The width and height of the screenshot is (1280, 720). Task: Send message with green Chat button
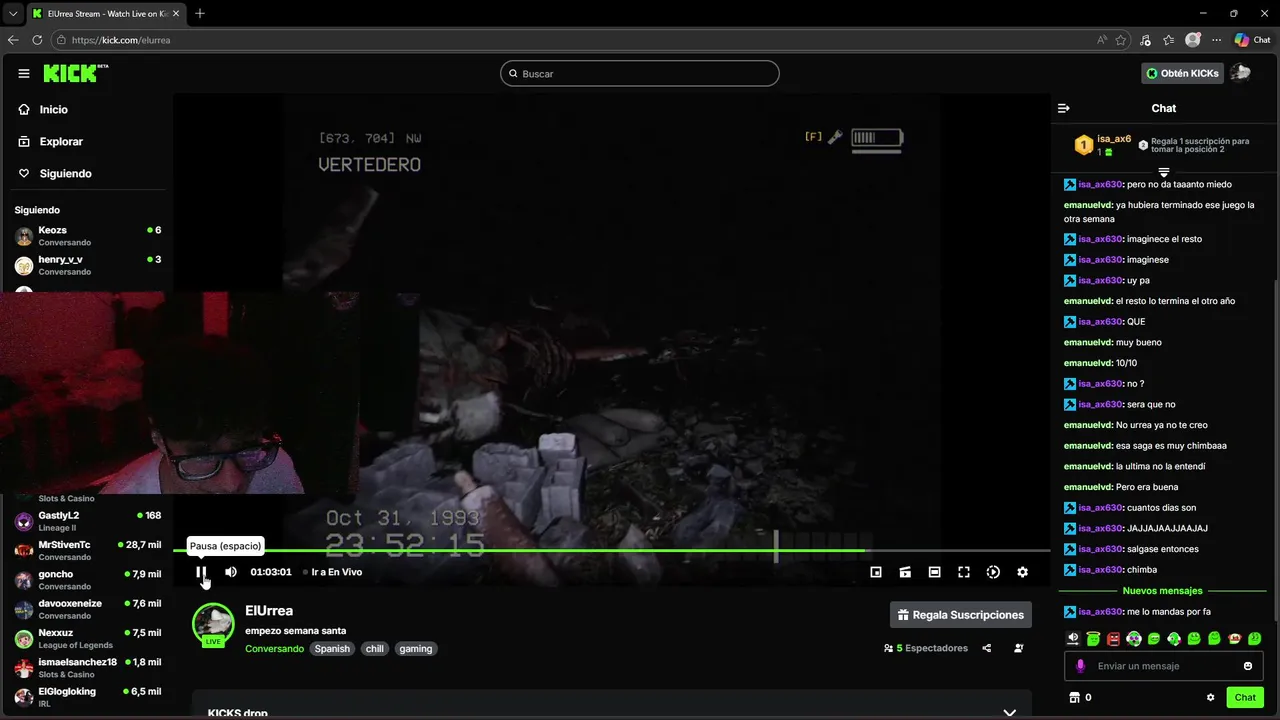click(1245, 697)
